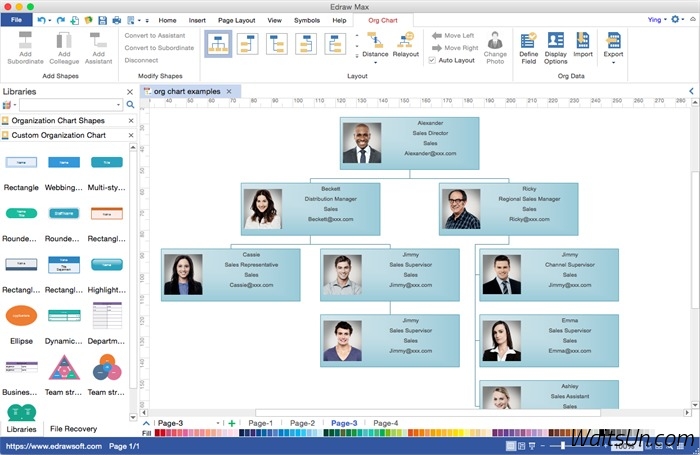Select the Ellipse shape in library
This screenshot has height=455, width=700.
pyautogui.click(x=21, y=317)
